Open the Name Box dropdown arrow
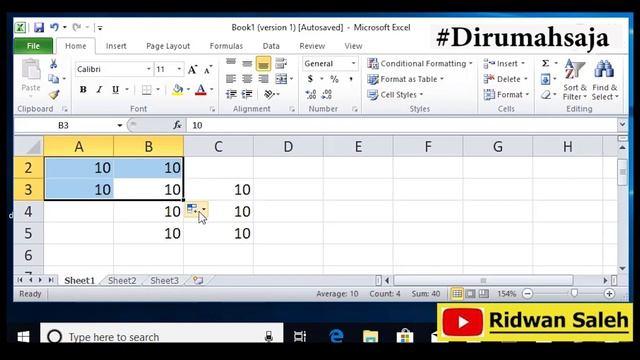This screenshot has width=640, height=360. pos(120,125)
